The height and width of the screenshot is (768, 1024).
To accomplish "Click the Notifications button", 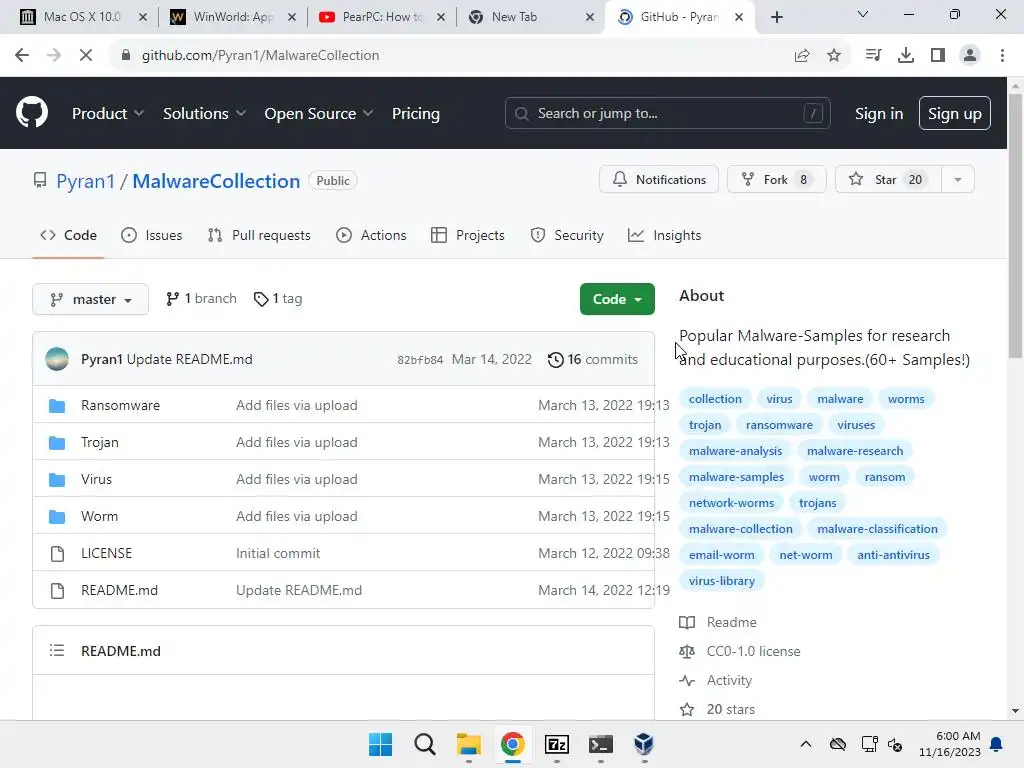I will click(658, 180).
